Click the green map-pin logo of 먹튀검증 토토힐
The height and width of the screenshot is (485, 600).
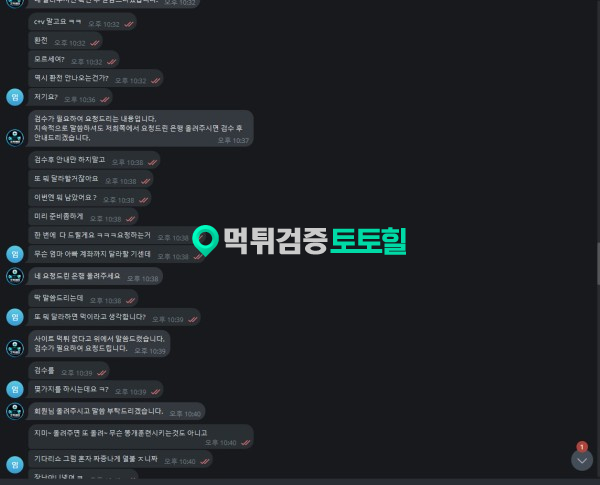coord(205,240)
